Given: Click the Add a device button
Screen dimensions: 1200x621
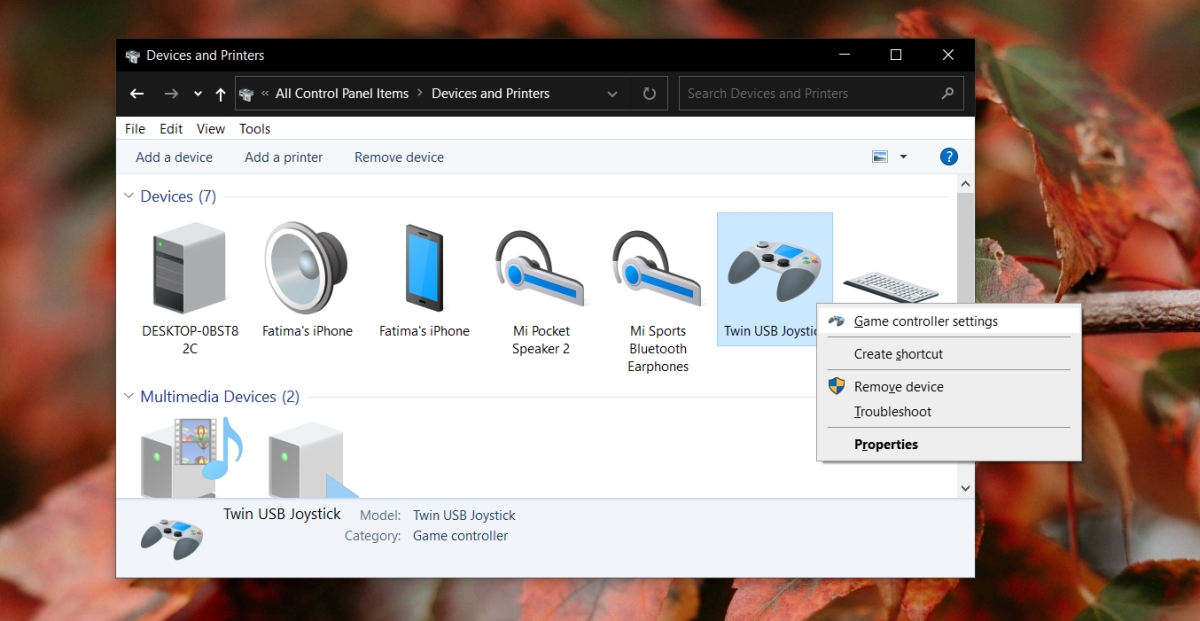Looking at the screenshot, I should pos(174,157).
